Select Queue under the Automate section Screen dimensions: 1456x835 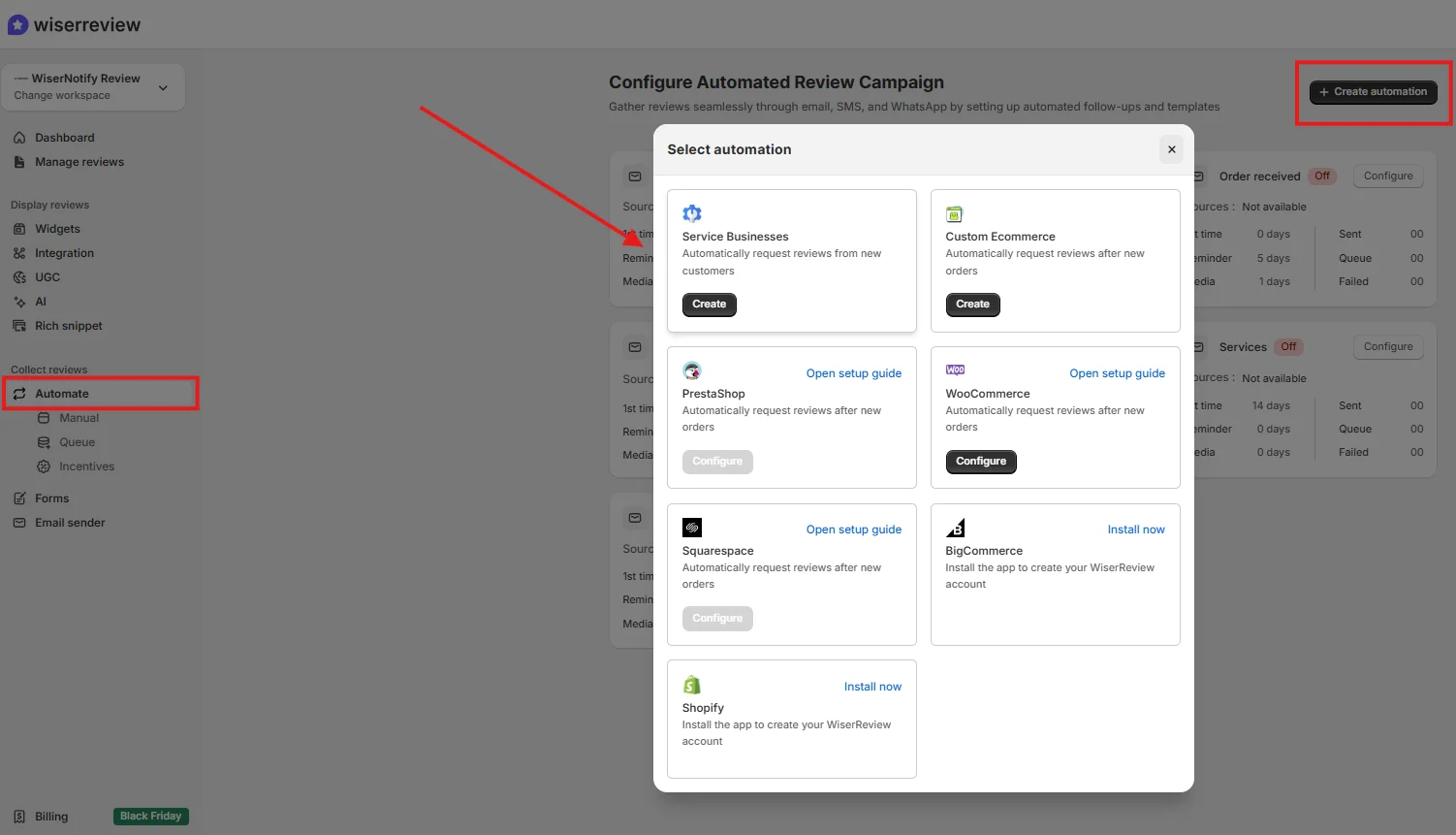tap(76, 441)
